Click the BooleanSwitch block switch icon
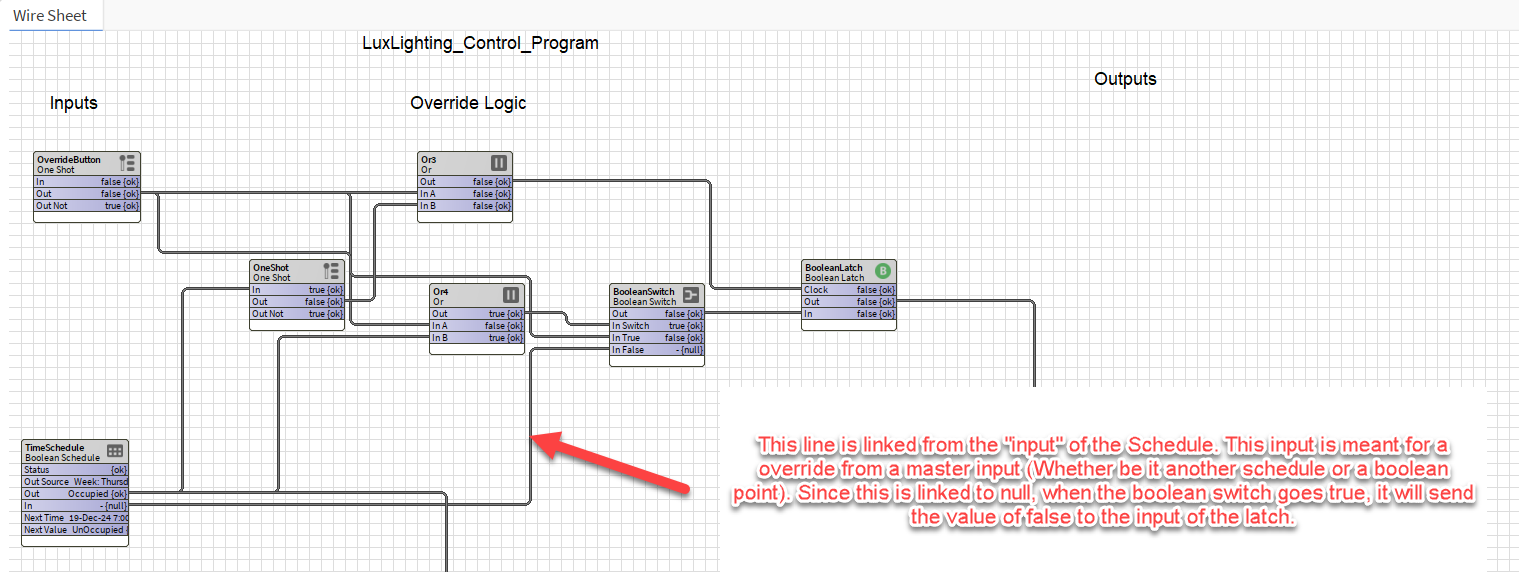 (x=691, y=295)
